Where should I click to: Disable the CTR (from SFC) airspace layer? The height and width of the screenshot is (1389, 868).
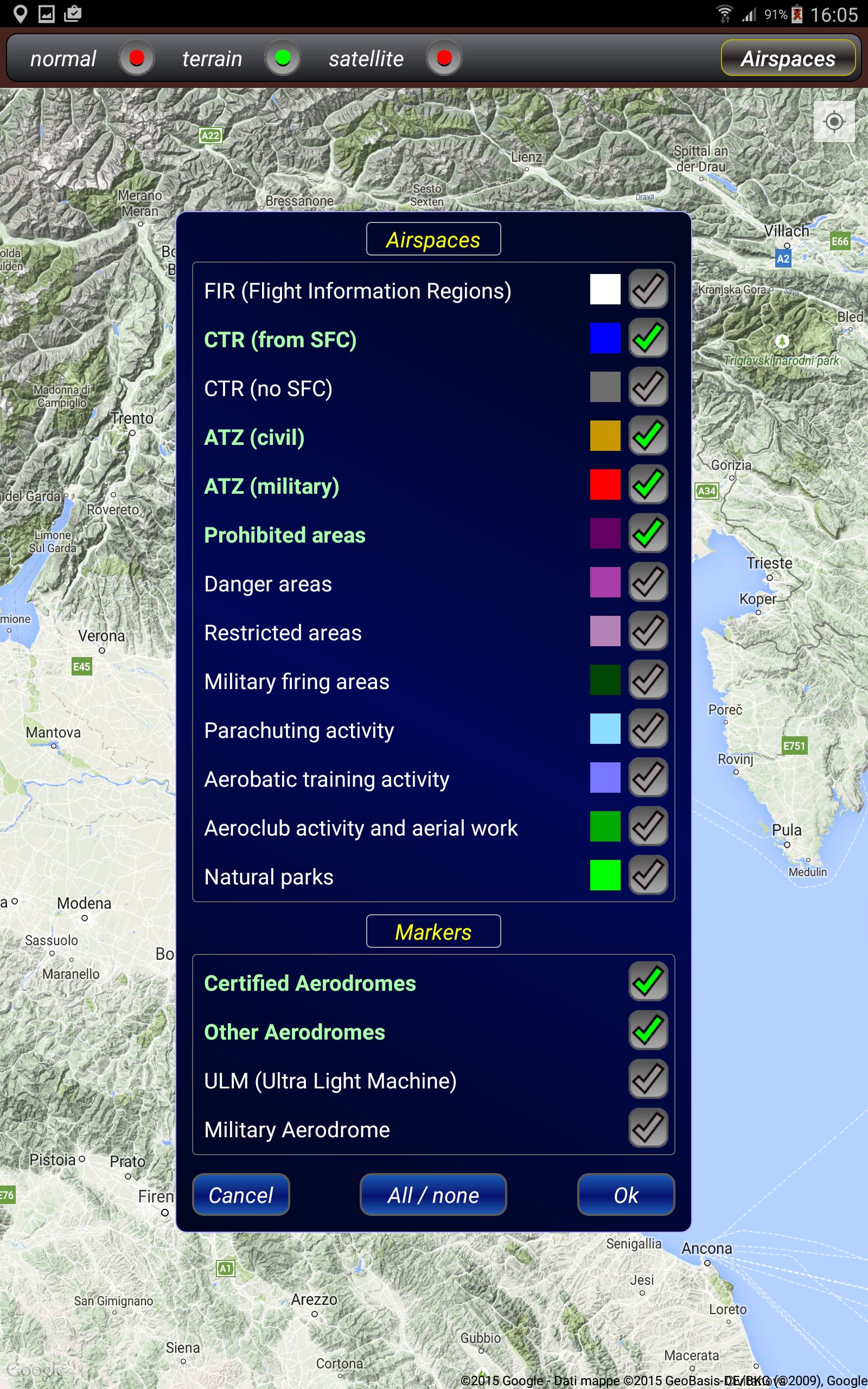click(x=648, y=338)
